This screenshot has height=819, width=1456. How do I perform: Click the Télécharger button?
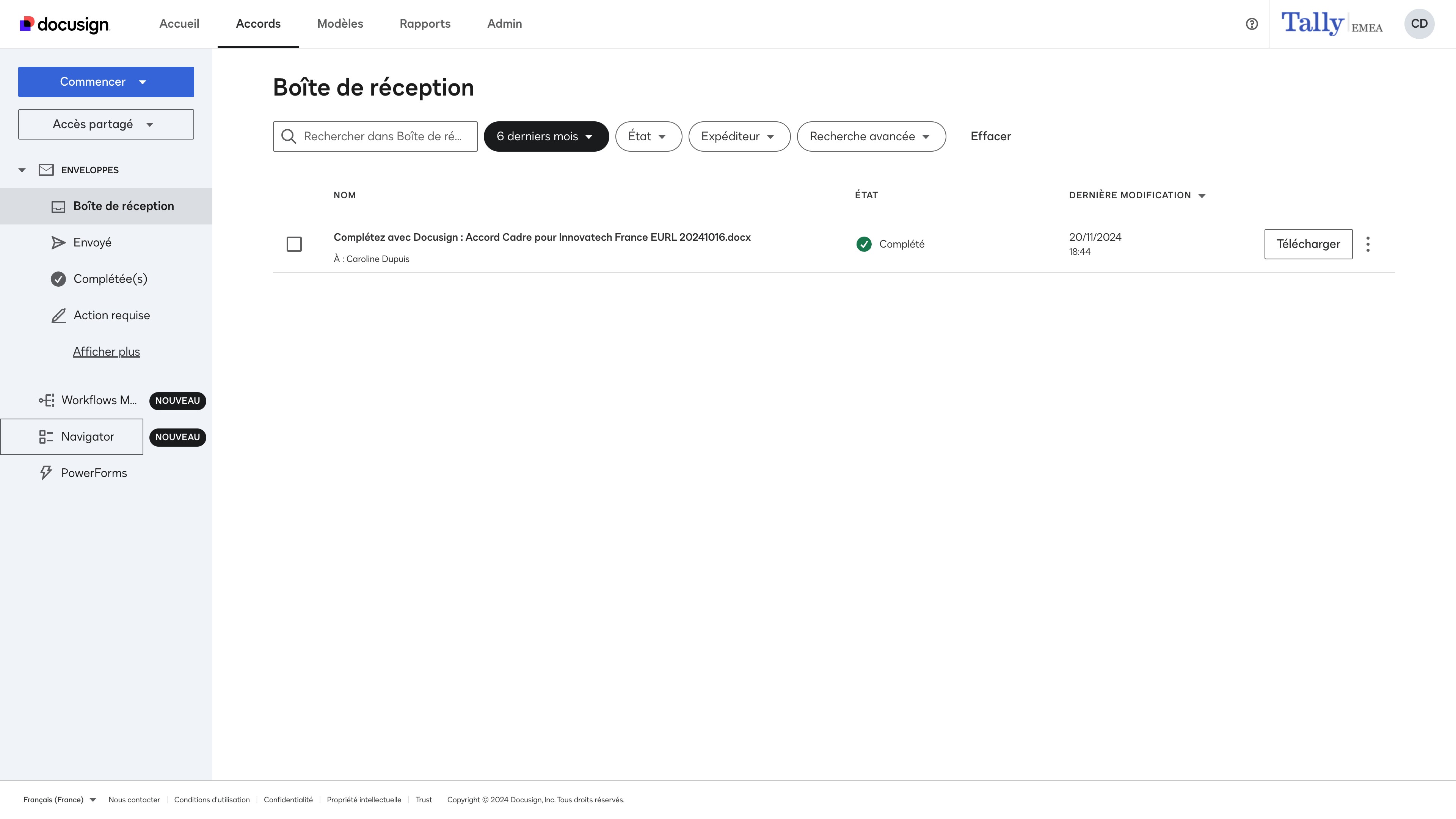1307,244
